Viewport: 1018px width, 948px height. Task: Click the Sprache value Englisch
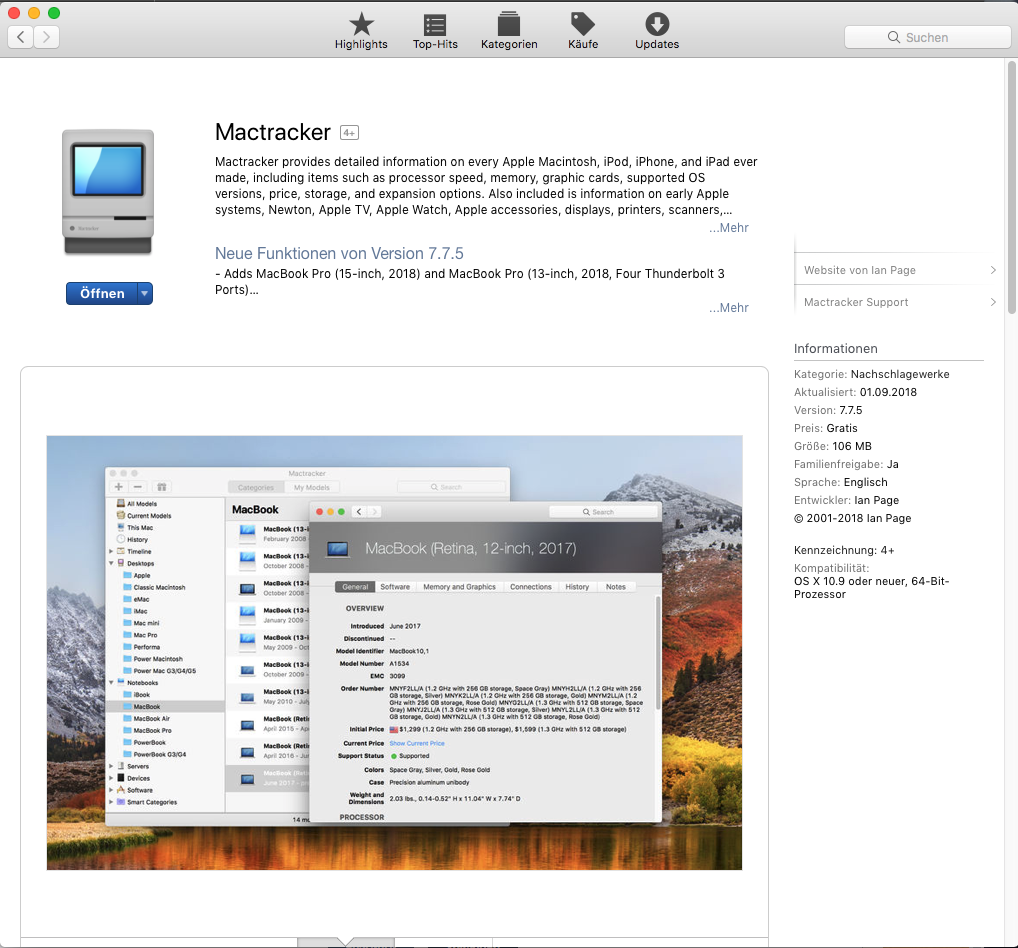865,482
